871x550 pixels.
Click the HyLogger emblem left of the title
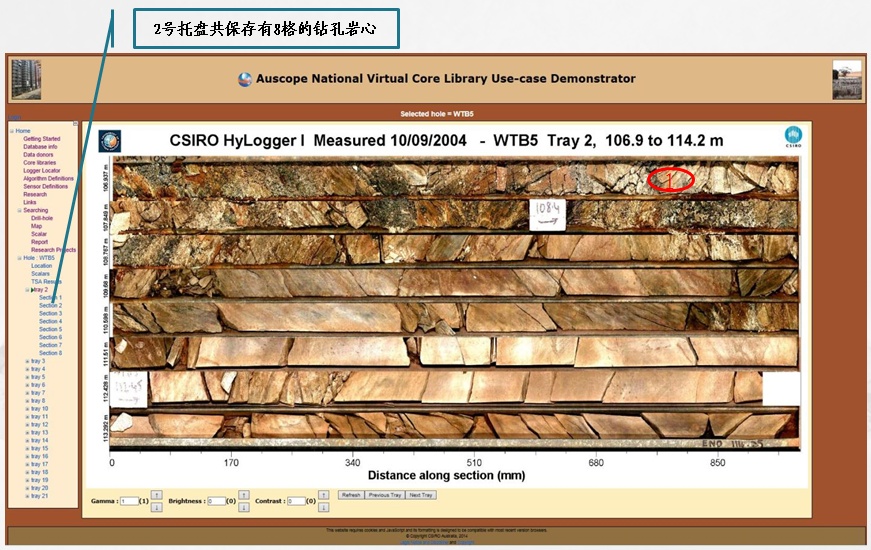tap(109, 141)
